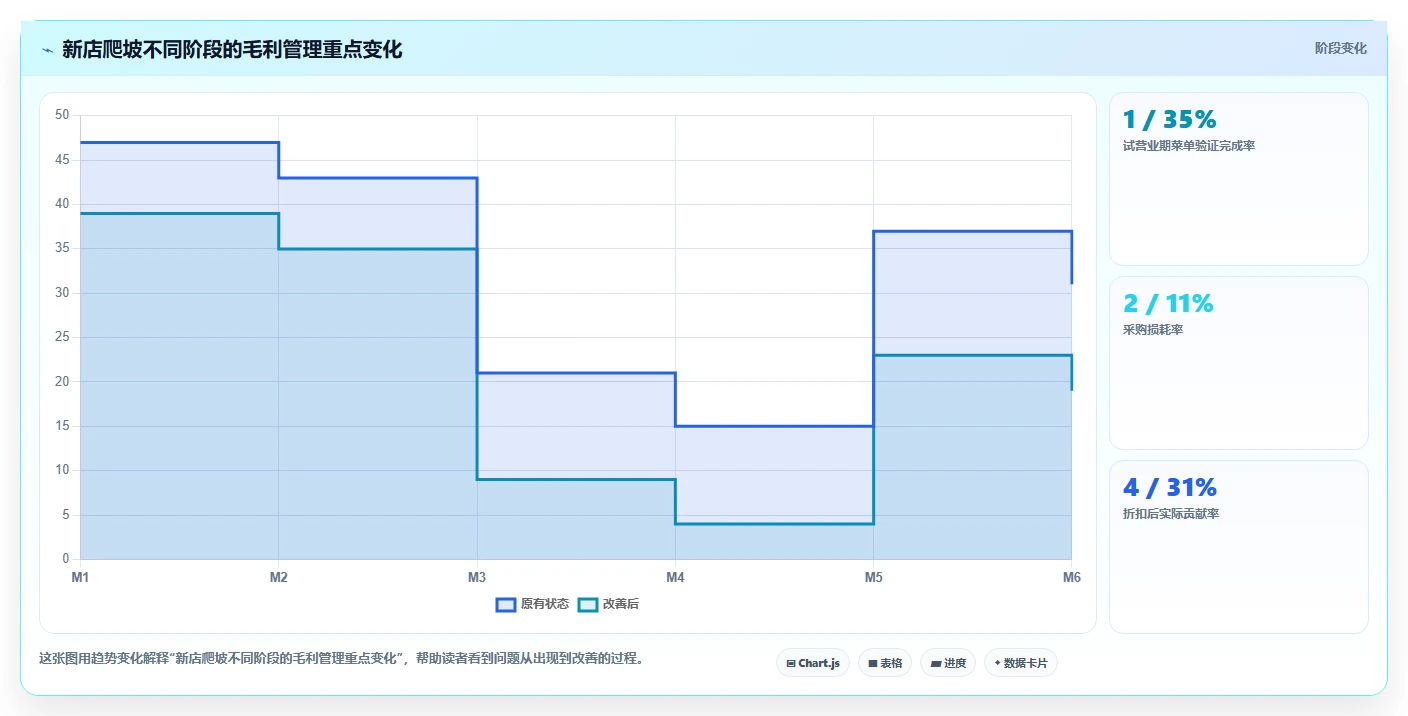The image size is (1408, 716).
Task: Click the 新店爬坡不同阶段的毛利管理重点变化 title
Action: pyautogui.click(x=232, y=49)
